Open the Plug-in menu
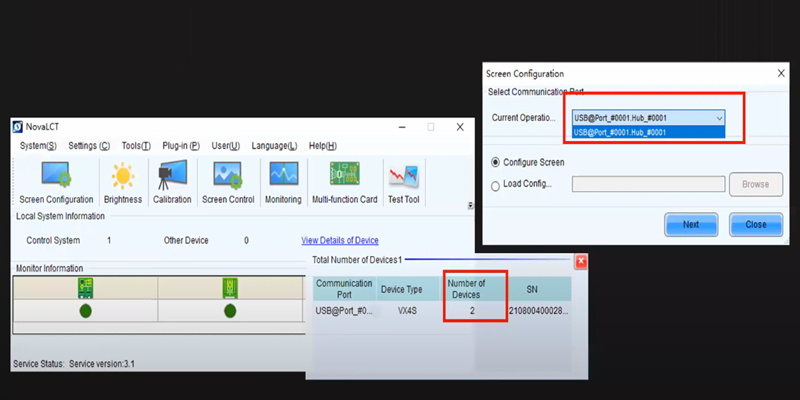The width and height of the screenshot is (800, 400). tap(180, 146)
